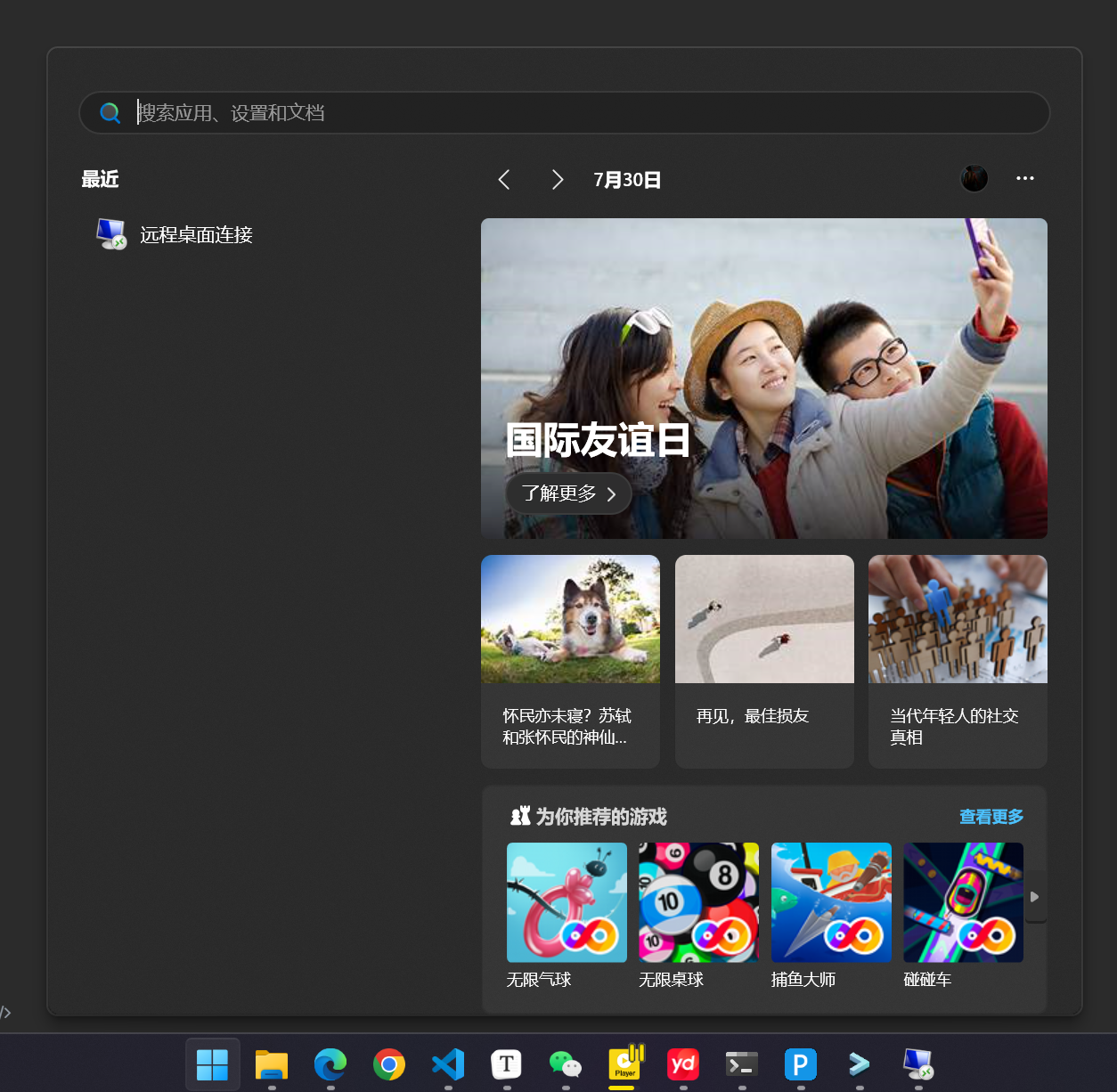This screenshot has width=1117, height=1092.
Task: Click the search box for apps and settings
Action: 565,113
